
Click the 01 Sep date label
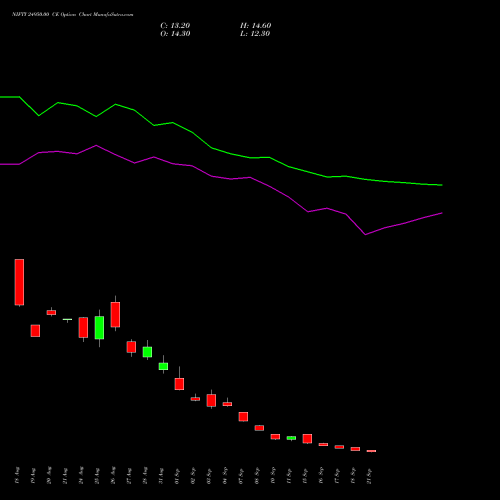point(177,475)
